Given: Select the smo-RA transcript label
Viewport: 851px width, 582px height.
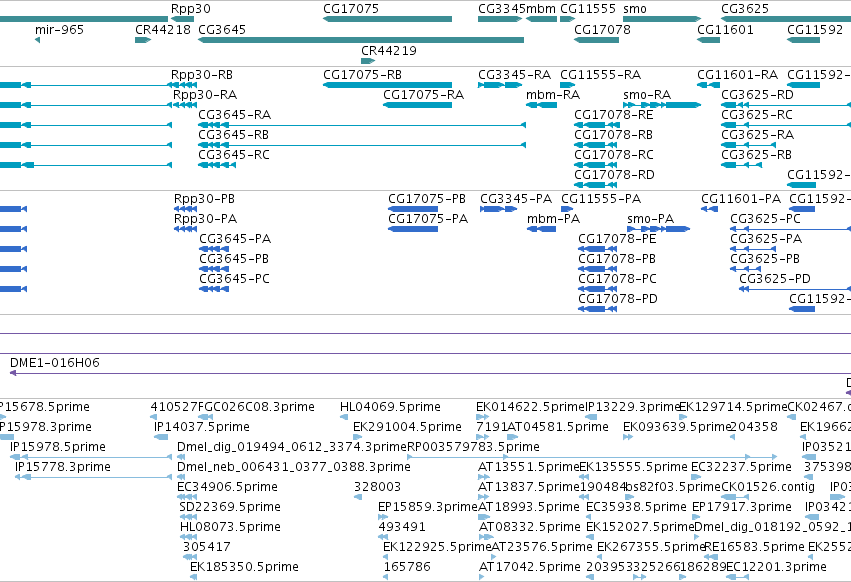Looking at the screenshot, I should [647, 94].
